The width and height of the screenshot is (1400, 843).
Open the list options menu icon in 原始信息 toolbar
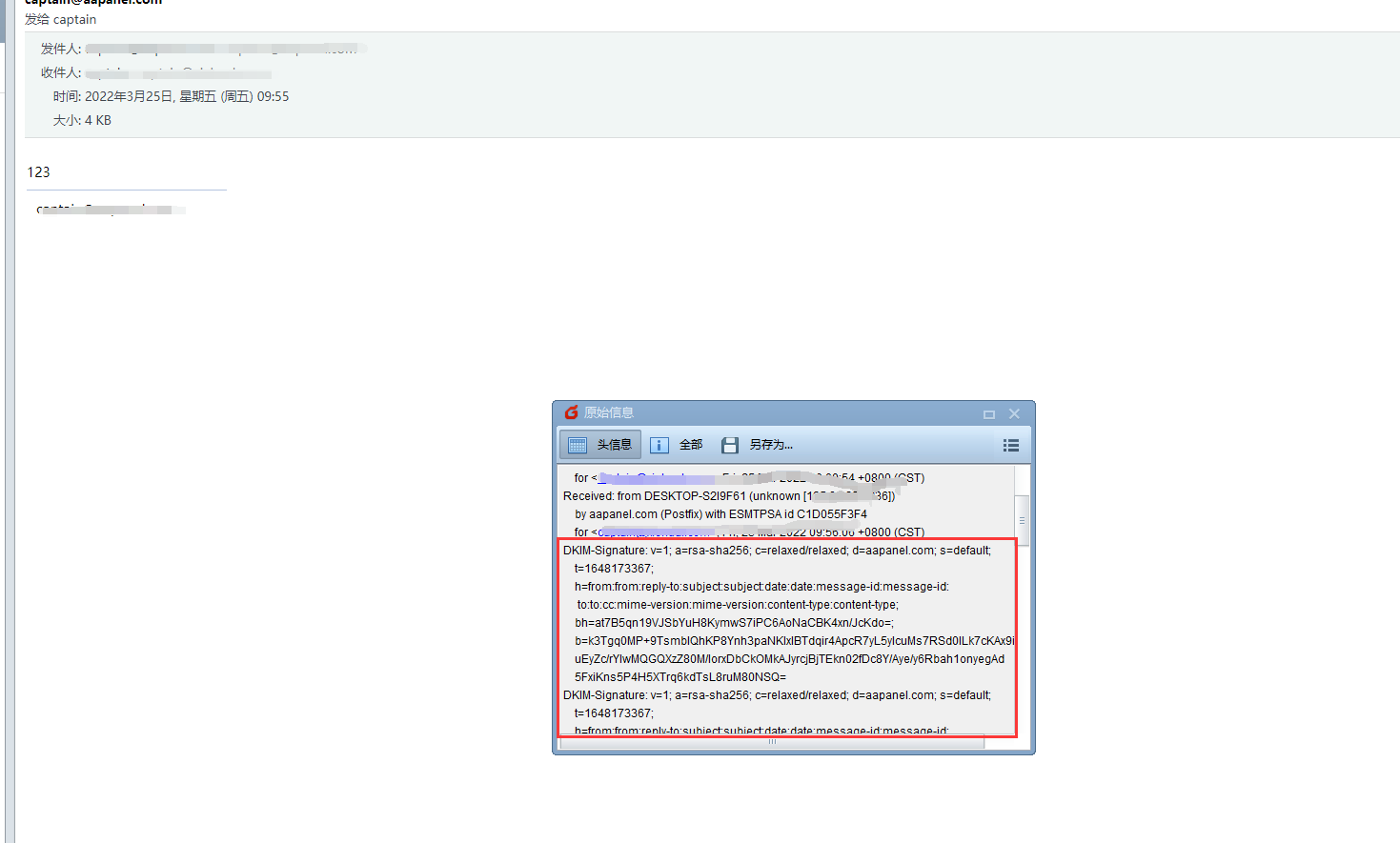pyautogui.click(x=1011, y=445)
